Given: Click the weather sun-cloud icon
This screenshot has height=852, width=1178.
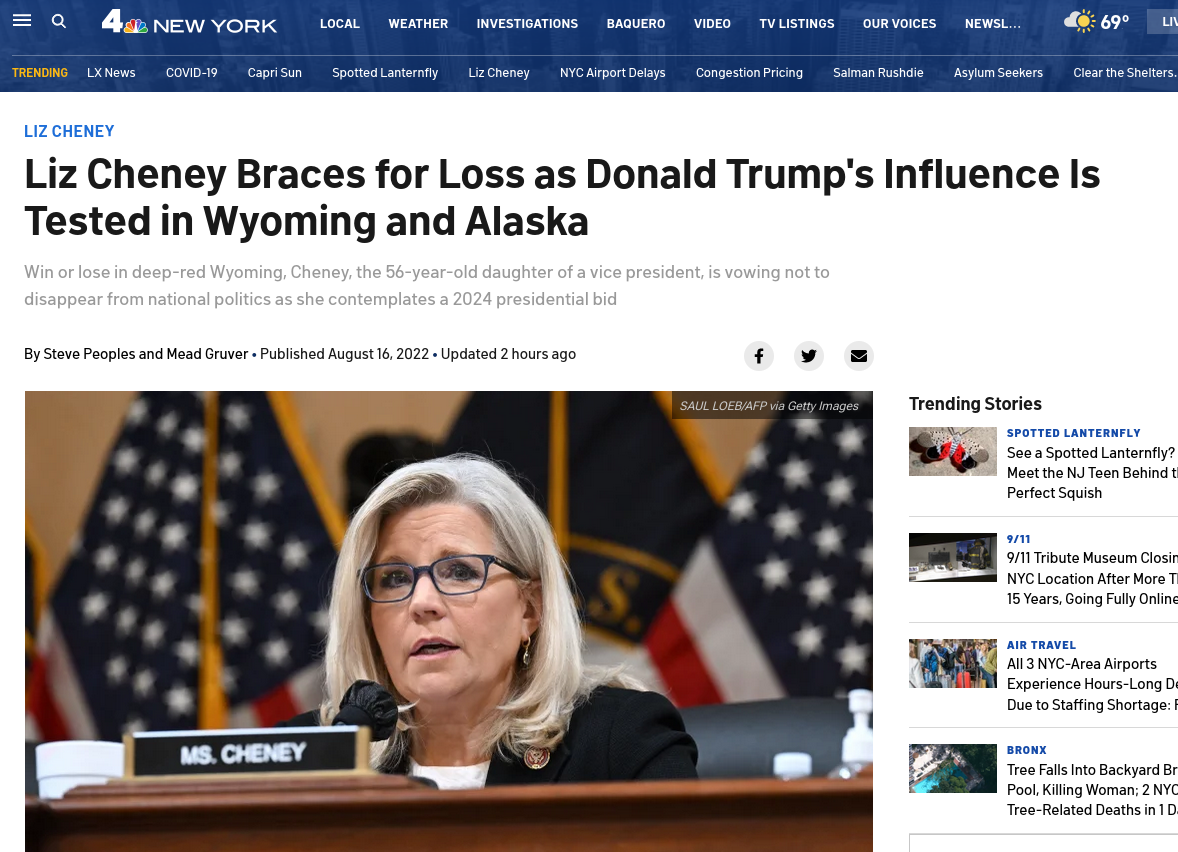Looking at the screenshot, I should pos(1080,21).
